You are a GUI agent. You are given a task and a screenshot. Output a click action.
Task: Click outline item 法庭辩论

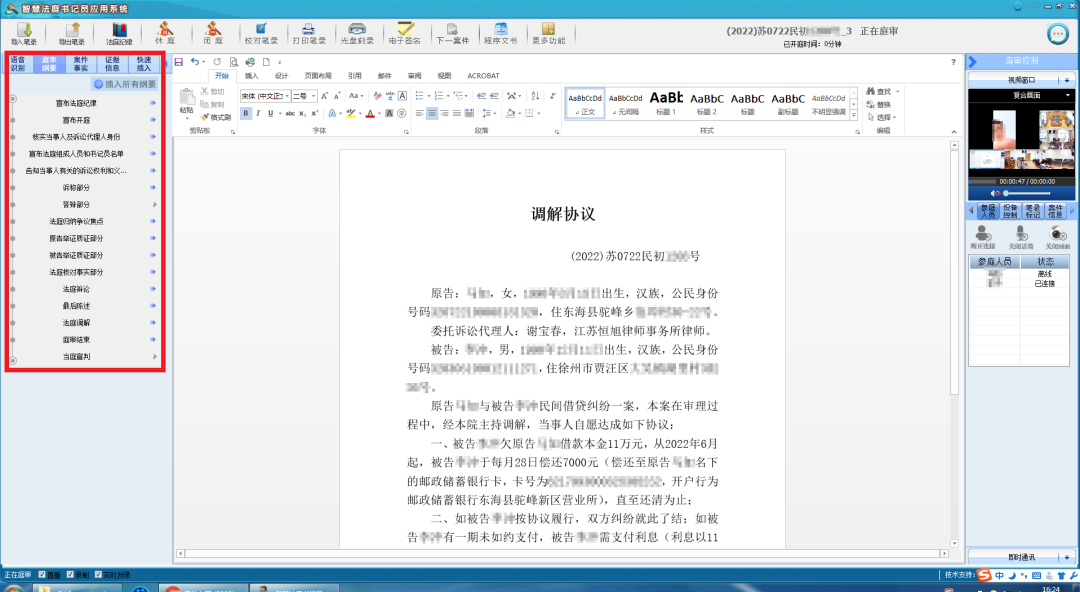point(76,289)
